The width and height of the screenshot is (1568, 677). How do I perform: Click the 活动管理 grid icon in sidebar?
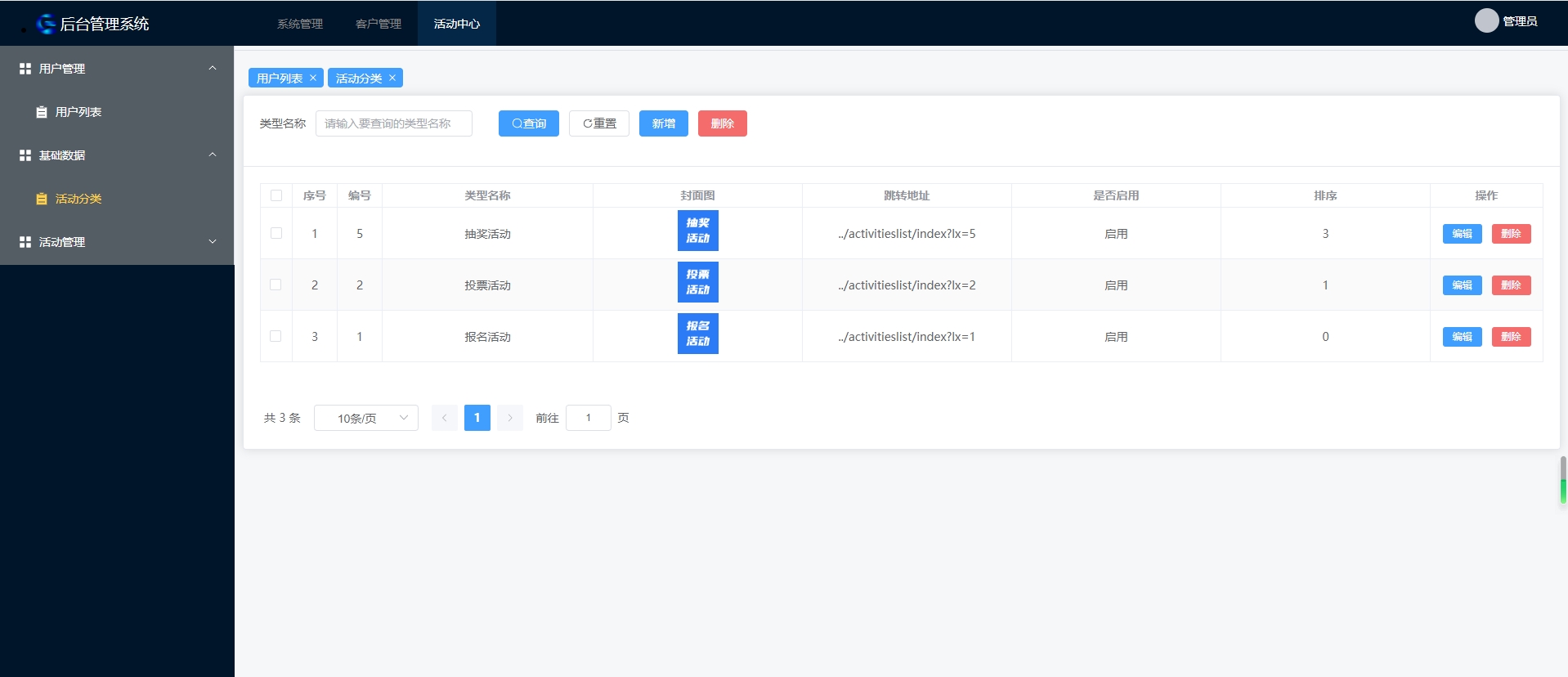point(25,242)
